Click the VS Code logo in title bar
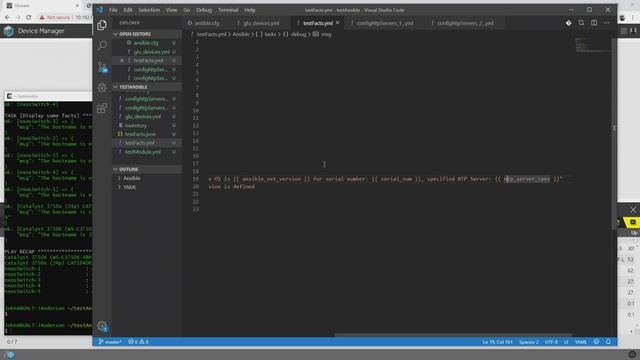 [100, 10]
